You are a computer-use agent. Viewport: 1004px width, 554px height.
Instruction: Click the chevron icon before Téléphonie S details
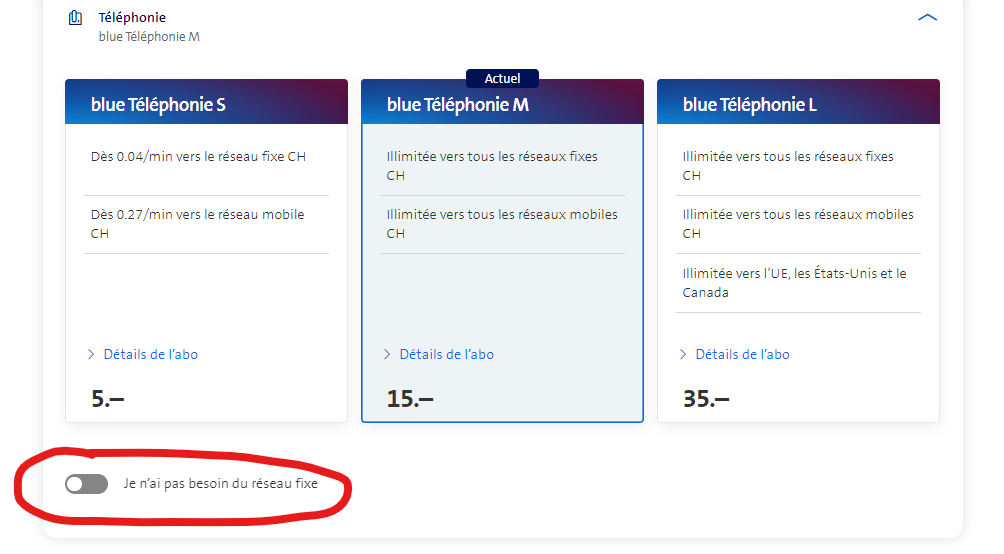coord(91,354)
